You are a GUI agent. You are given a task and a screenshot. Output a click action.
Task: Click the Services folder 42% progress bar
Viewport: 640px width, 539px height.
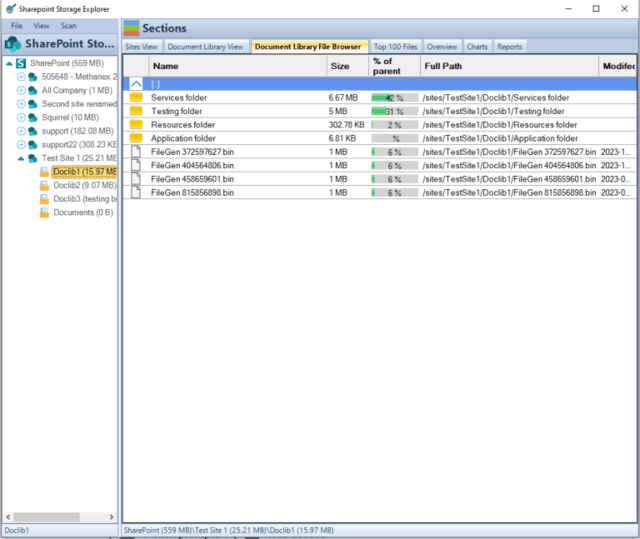click(x=394, y=98)
